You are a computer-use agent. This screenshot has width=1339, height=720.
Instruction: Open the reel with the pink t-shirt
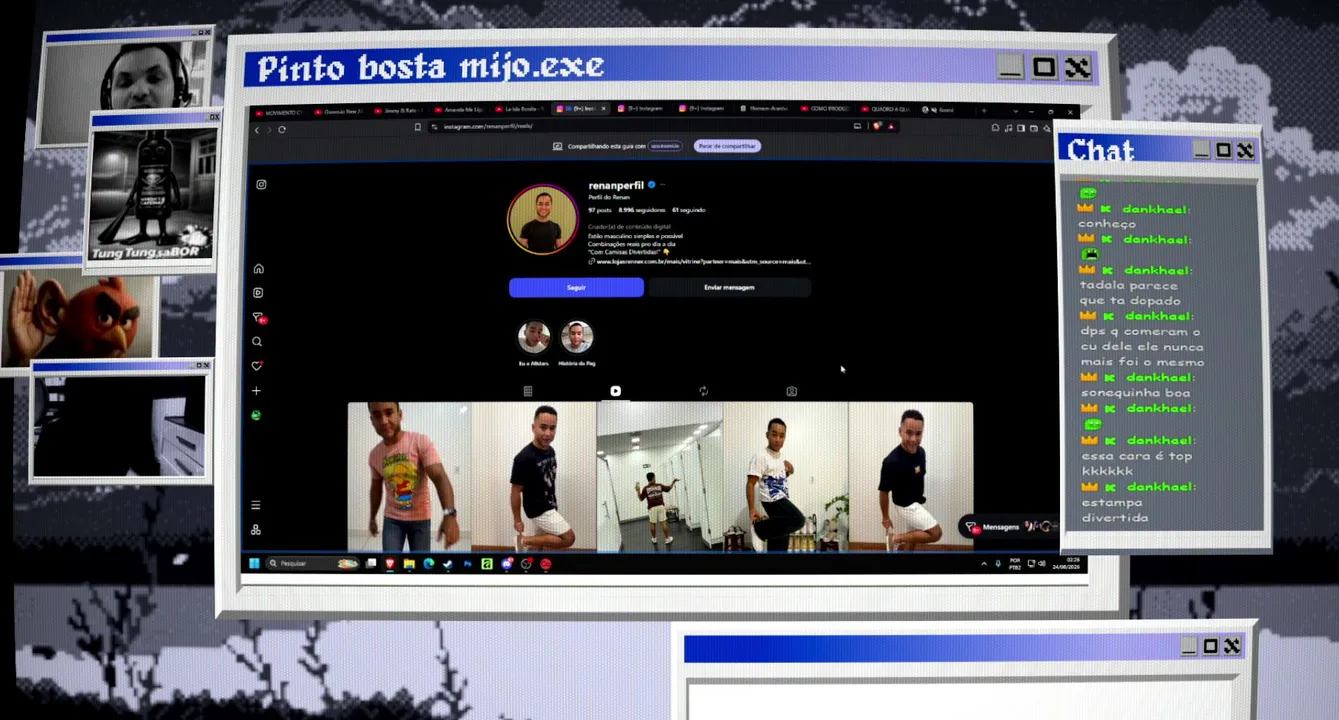[409, 476]
